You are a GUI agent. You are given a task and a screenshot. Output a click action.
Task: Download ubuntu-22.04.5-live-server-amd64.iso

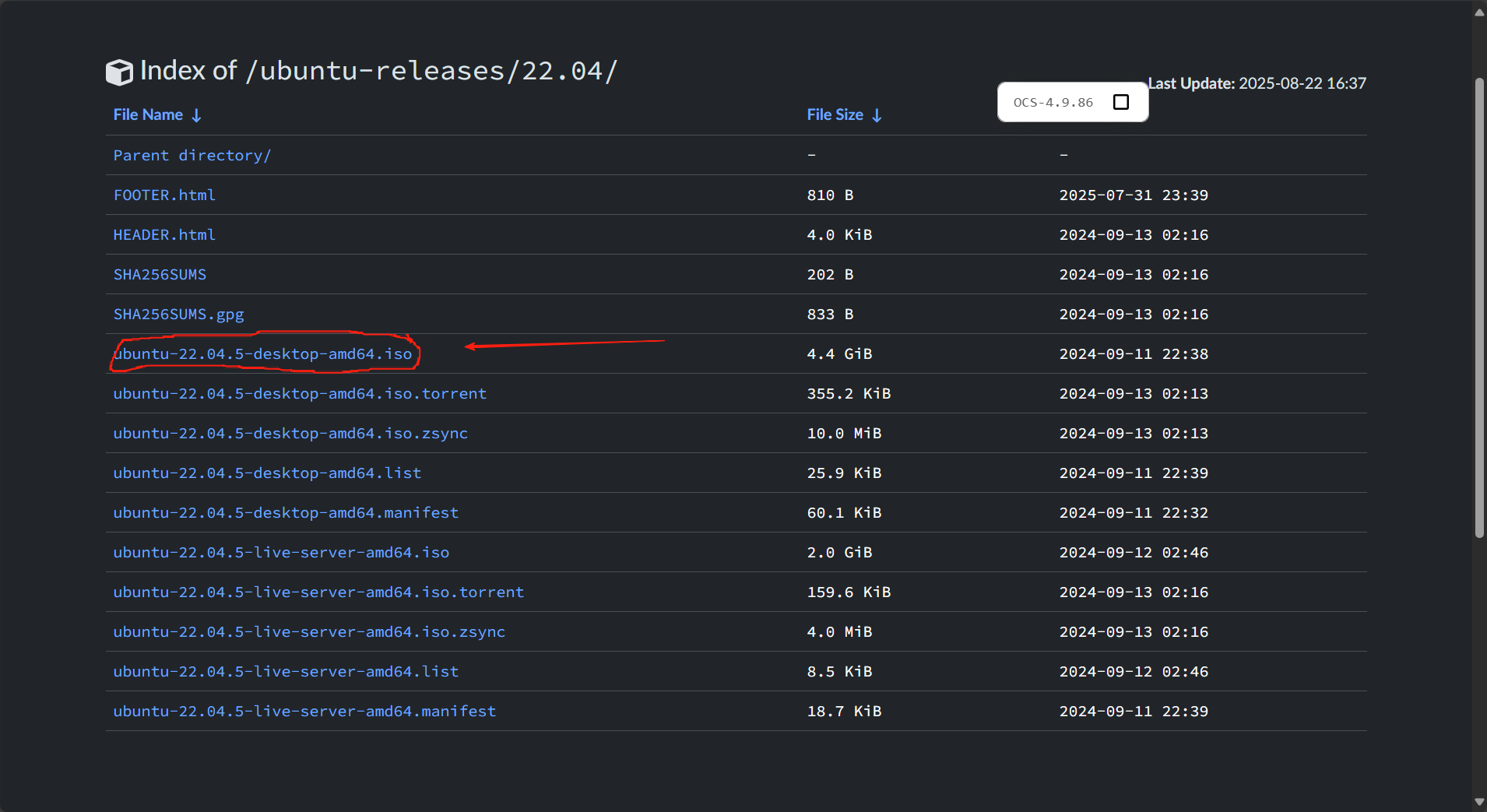click(281, 552)
